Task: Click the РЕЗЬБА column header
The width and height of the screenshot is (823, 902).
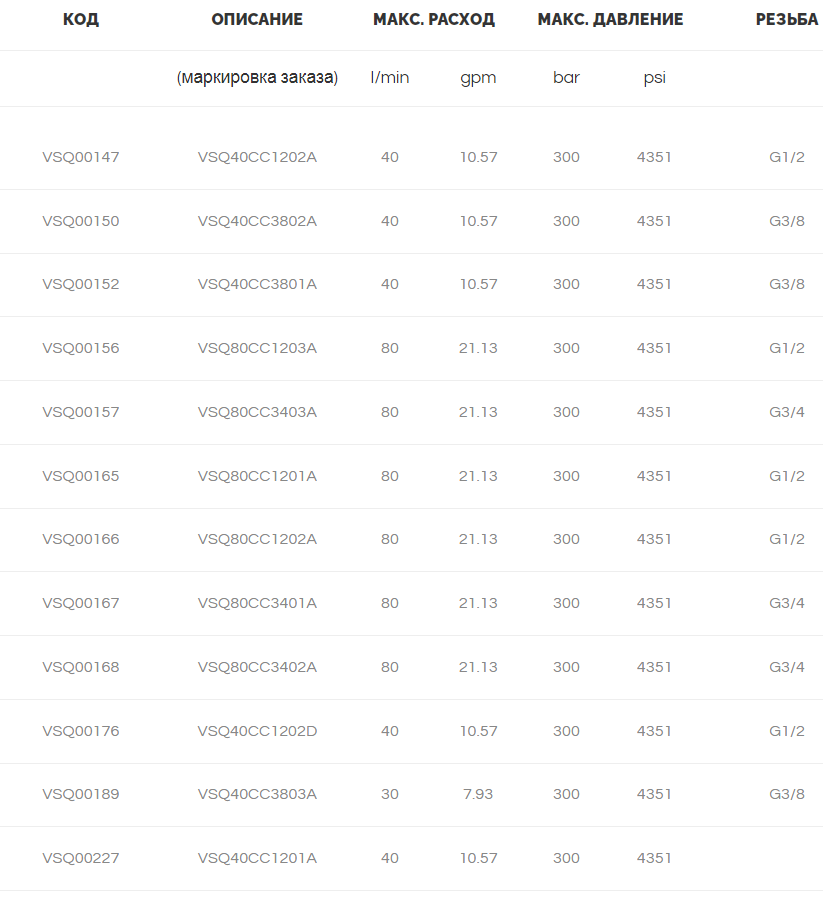Action: click(x=787, y=20)
